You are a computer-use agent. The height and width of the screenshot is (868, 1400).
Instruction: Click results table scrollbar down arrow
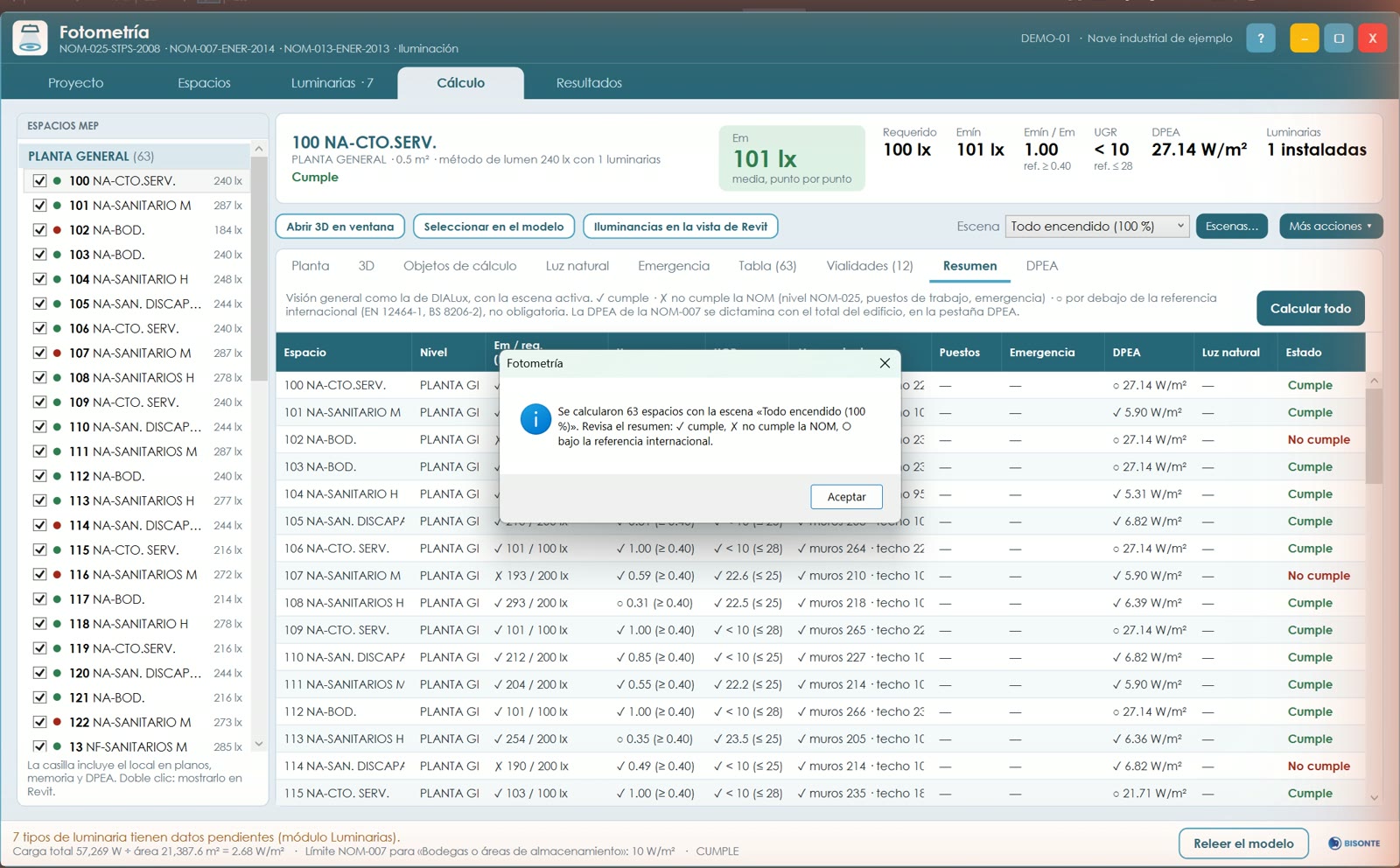point(1374,797)
